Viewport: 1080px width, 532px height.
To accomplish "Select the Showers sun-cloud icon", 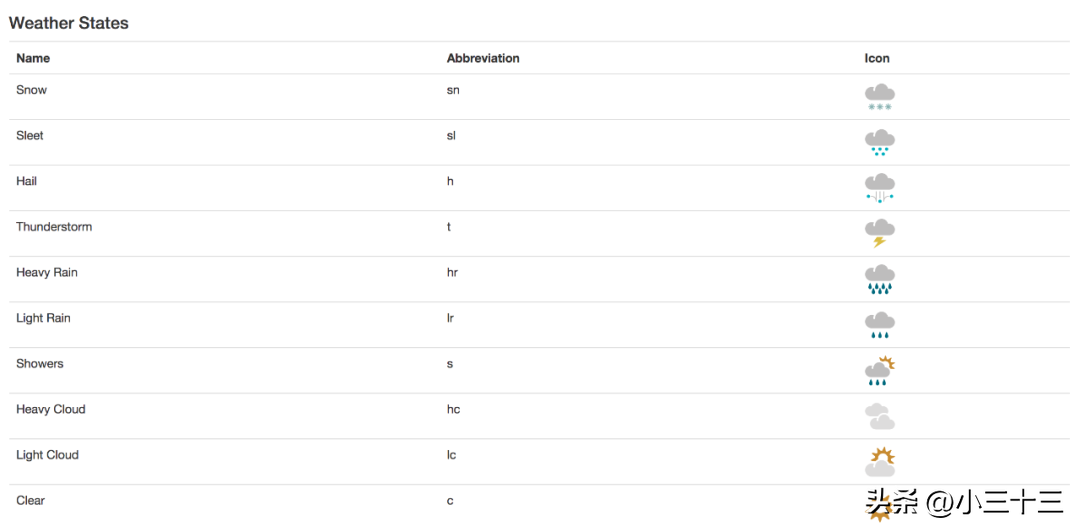I will (880, 371).
